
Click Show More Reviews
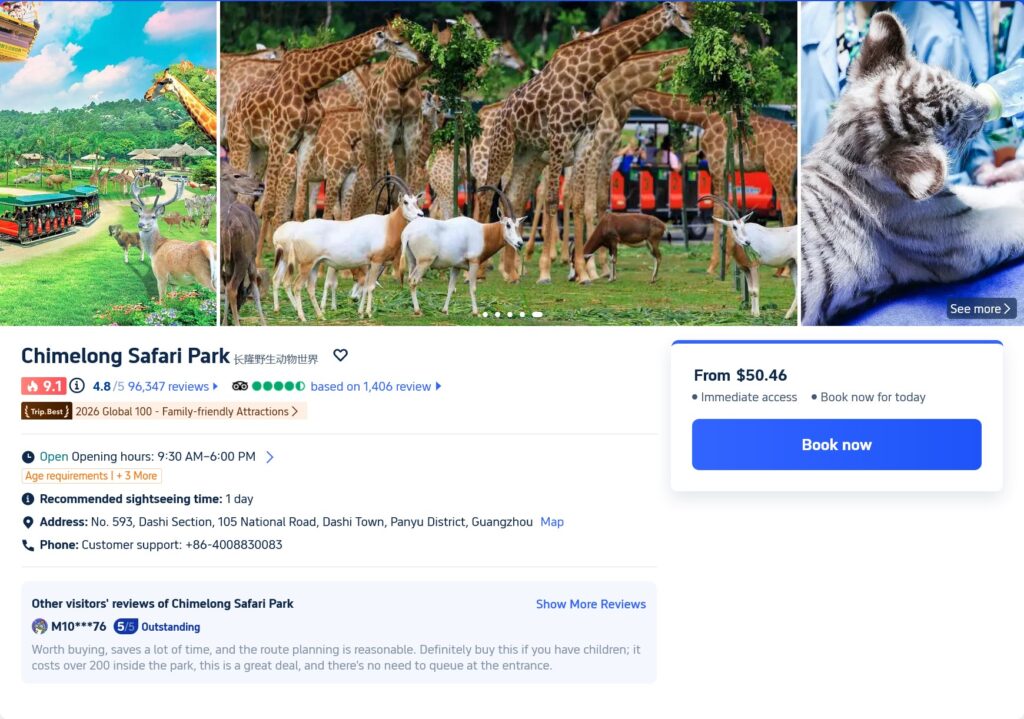[x=590, y=604]
